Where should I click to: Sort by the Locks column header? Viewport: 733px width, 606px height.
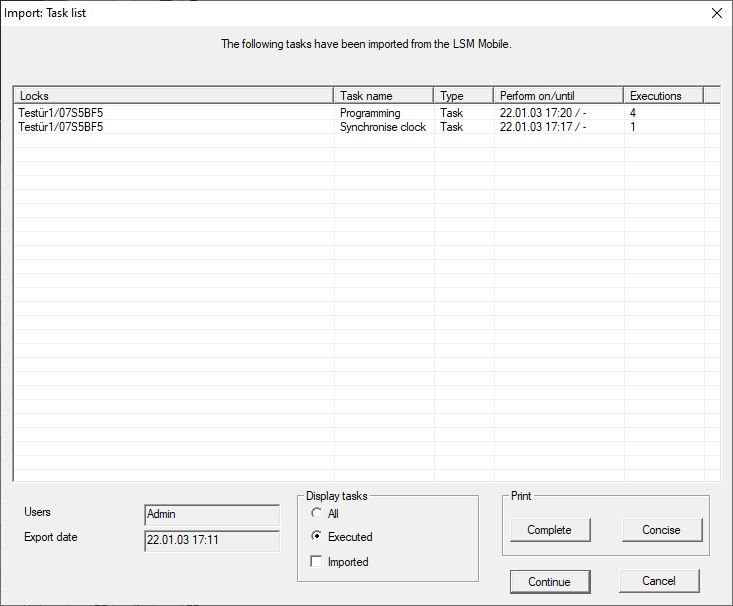(x=174, y=96)
